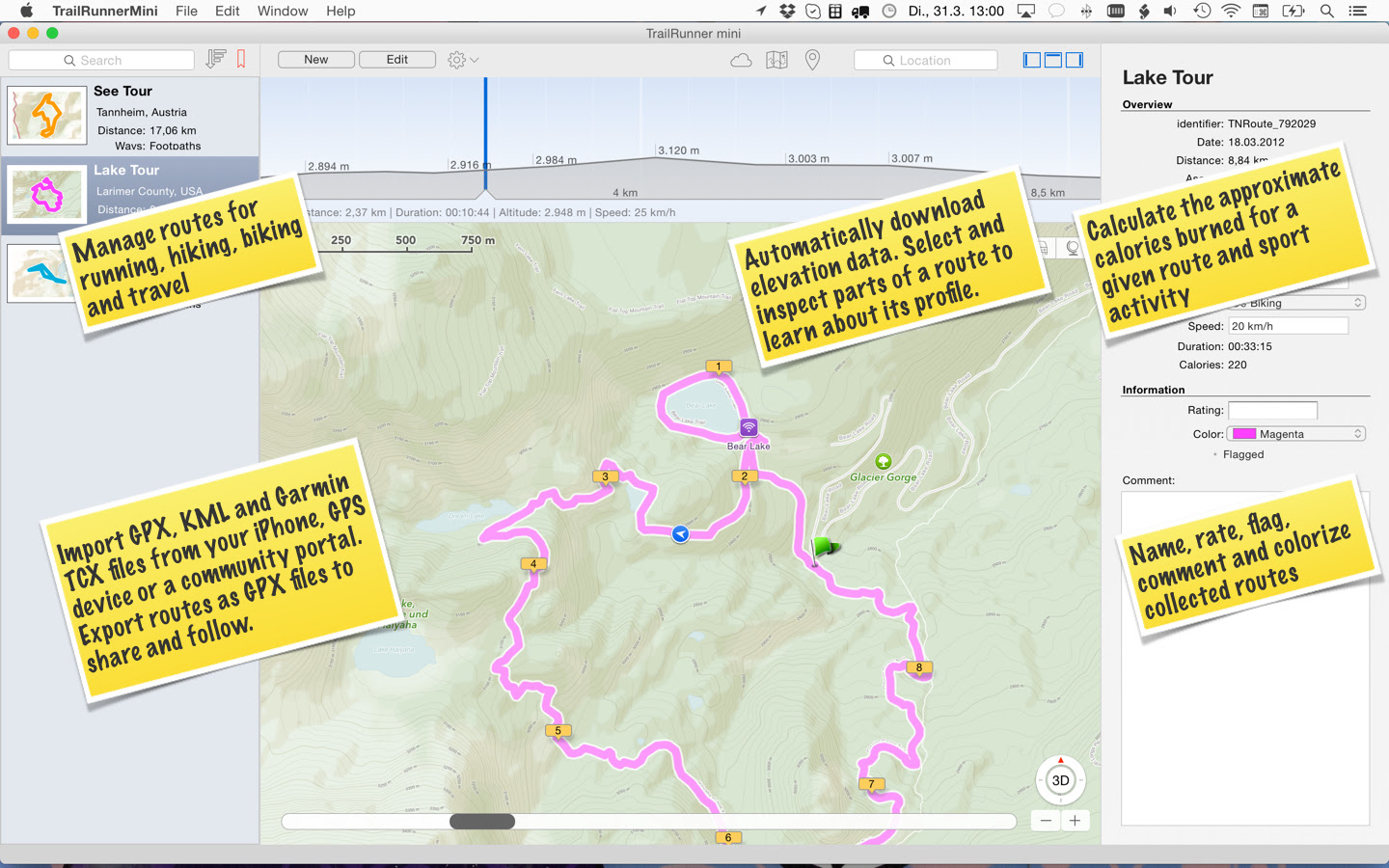Click the '3.120 m' elevation label
Screen dimensions: 1389x868
679,150
